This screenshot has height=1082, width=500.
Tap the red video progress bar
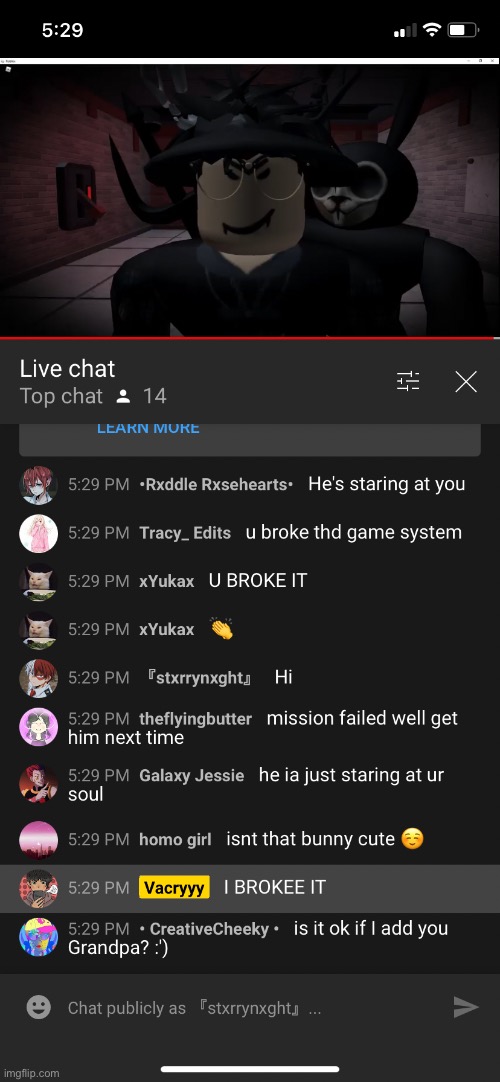[250, 338]
